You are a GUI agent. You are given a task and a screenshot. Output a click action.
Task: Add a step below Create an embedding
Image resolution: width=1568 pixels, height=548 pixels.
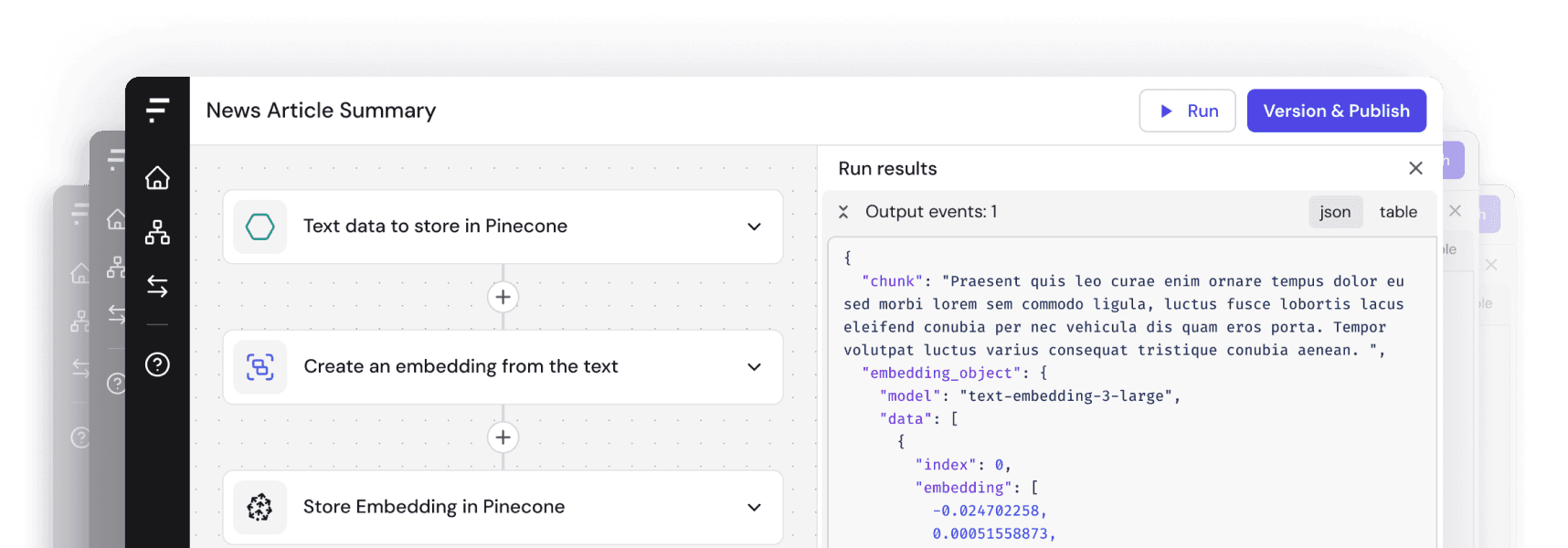pyautogui.click(x=503, y=437)
